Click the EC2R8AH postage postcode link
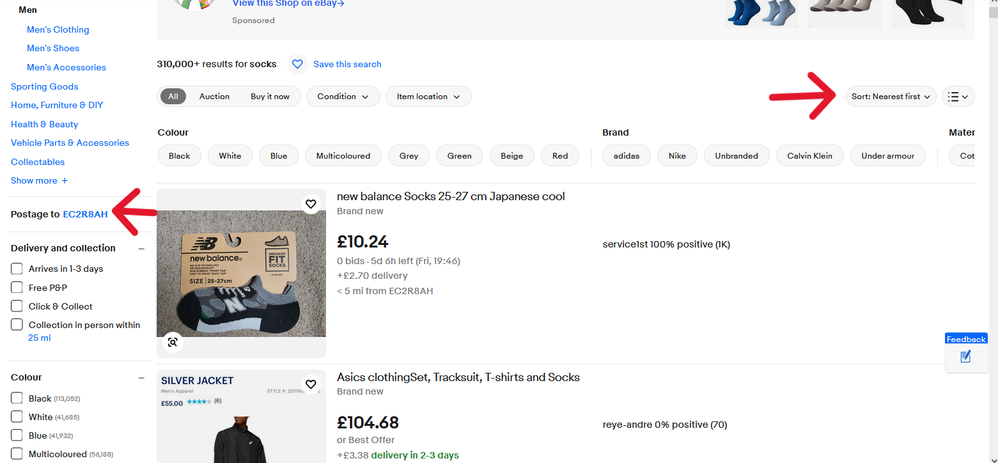Image resolution: width=998 pixels, height=463 pixels. tap(85, 214)
